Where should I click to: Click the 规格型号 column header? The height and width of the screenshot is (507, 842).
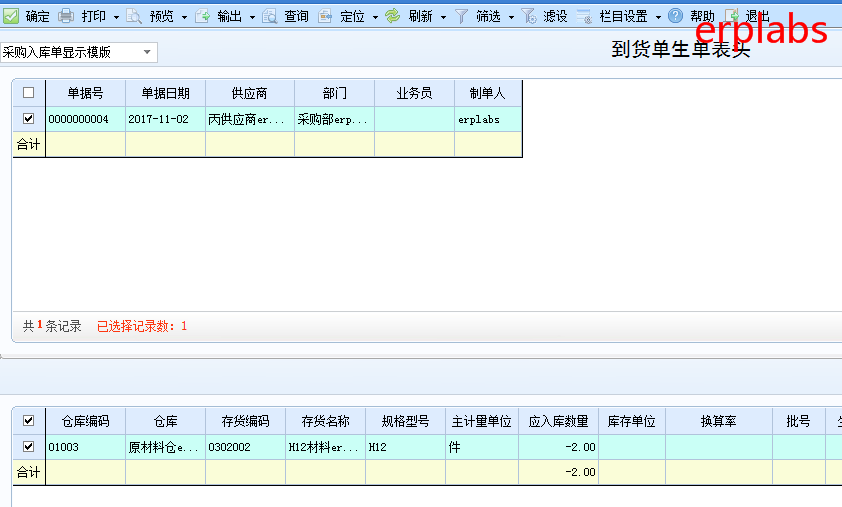tap(405, 422)
